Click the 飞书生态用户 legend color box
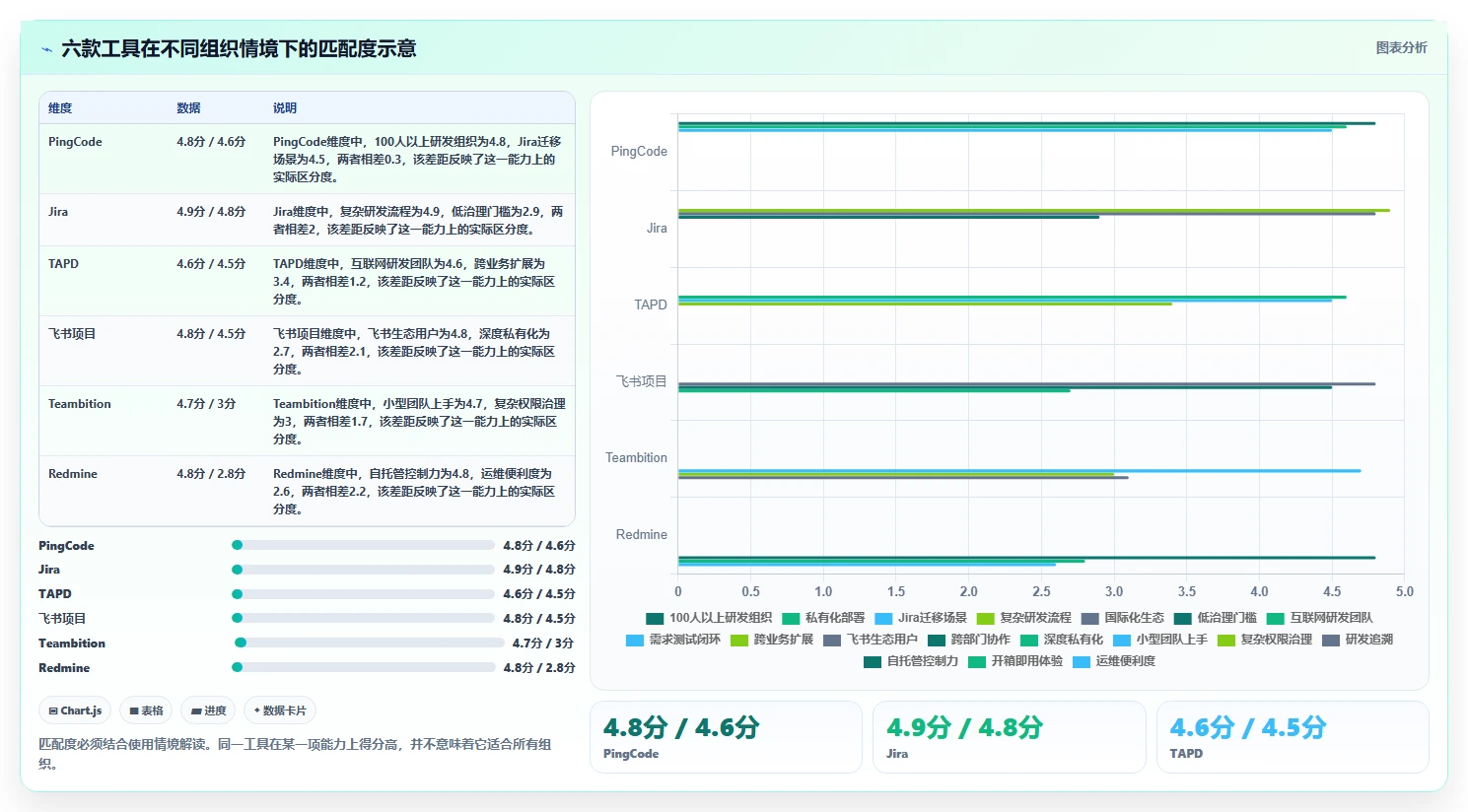Viewport: 1468px width, 812px height. [x=832, y=640]
